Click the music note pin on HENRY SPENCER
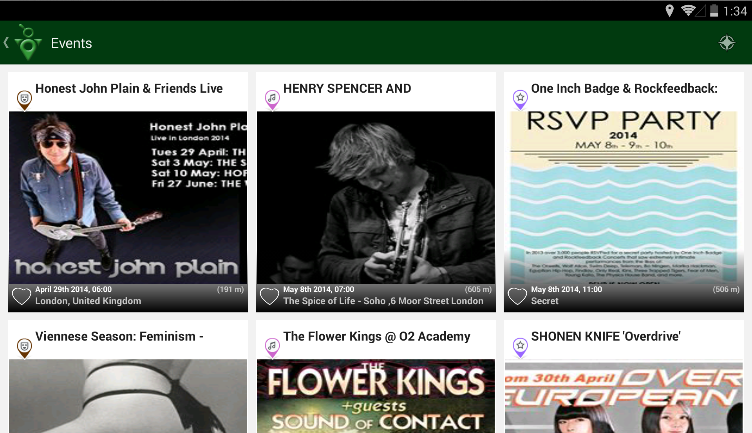 pos(272,100)
